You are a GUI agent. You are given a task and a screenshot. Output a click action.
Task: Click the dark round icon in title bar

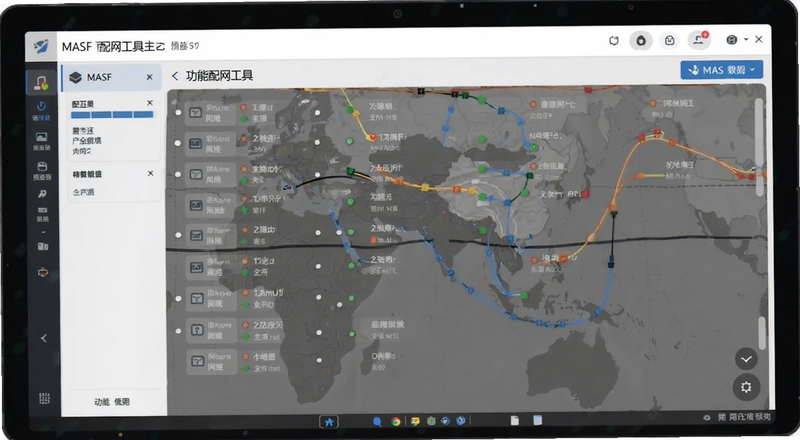point(641,41)
